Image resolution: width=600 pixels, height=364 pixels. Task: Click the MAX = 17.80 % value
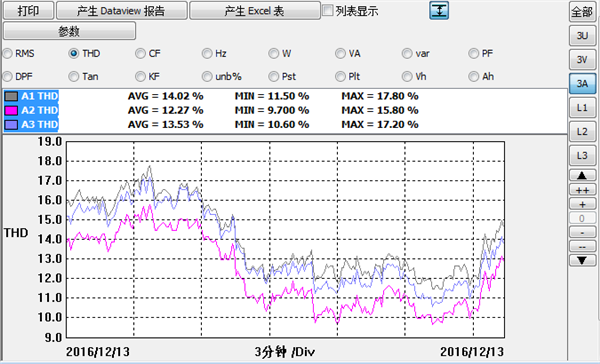pyautogui.click(x=380, y=96)
